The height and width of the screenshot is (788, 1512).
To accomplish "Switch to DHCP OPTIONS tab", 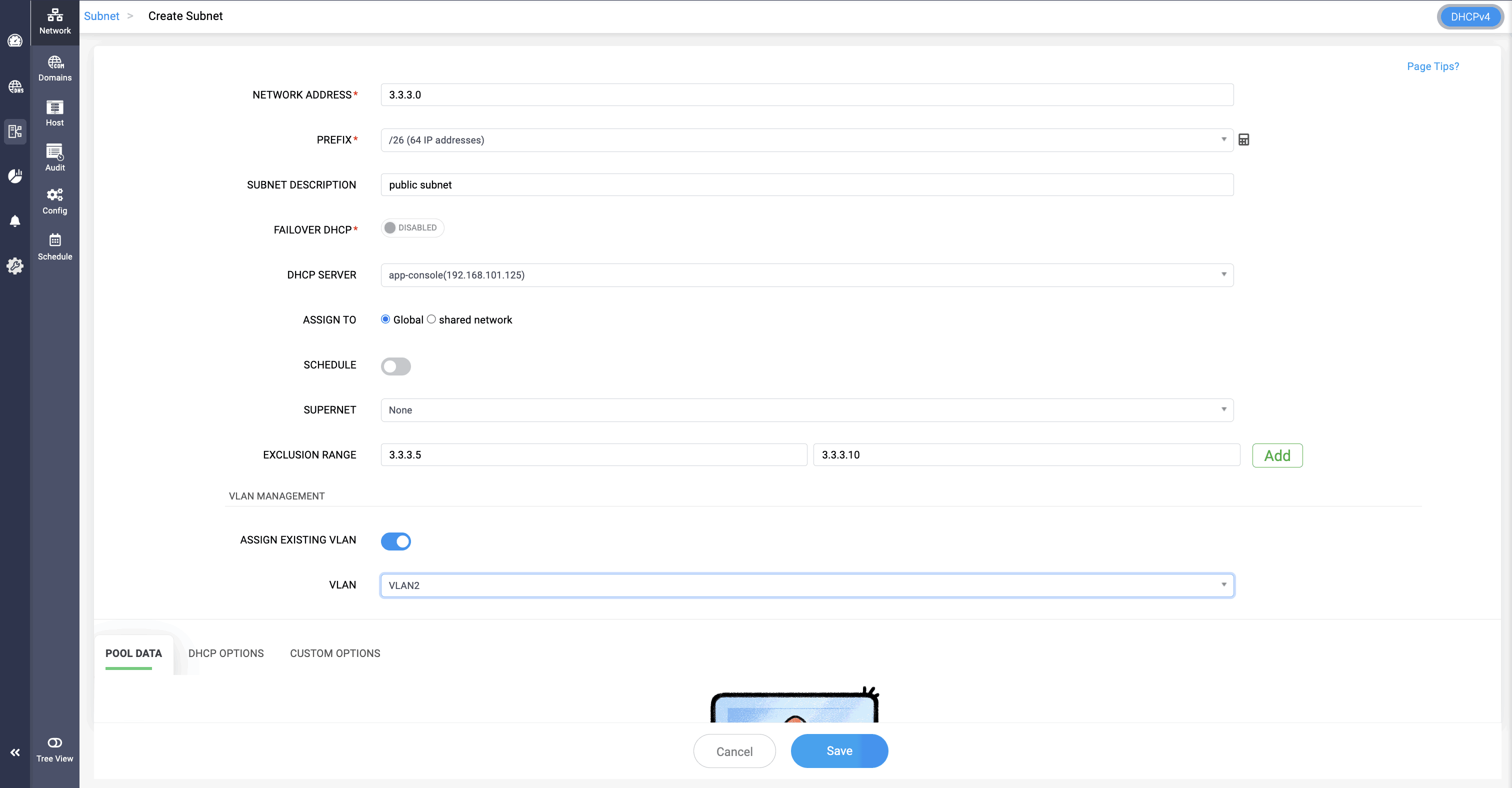I will coord(225,653).
